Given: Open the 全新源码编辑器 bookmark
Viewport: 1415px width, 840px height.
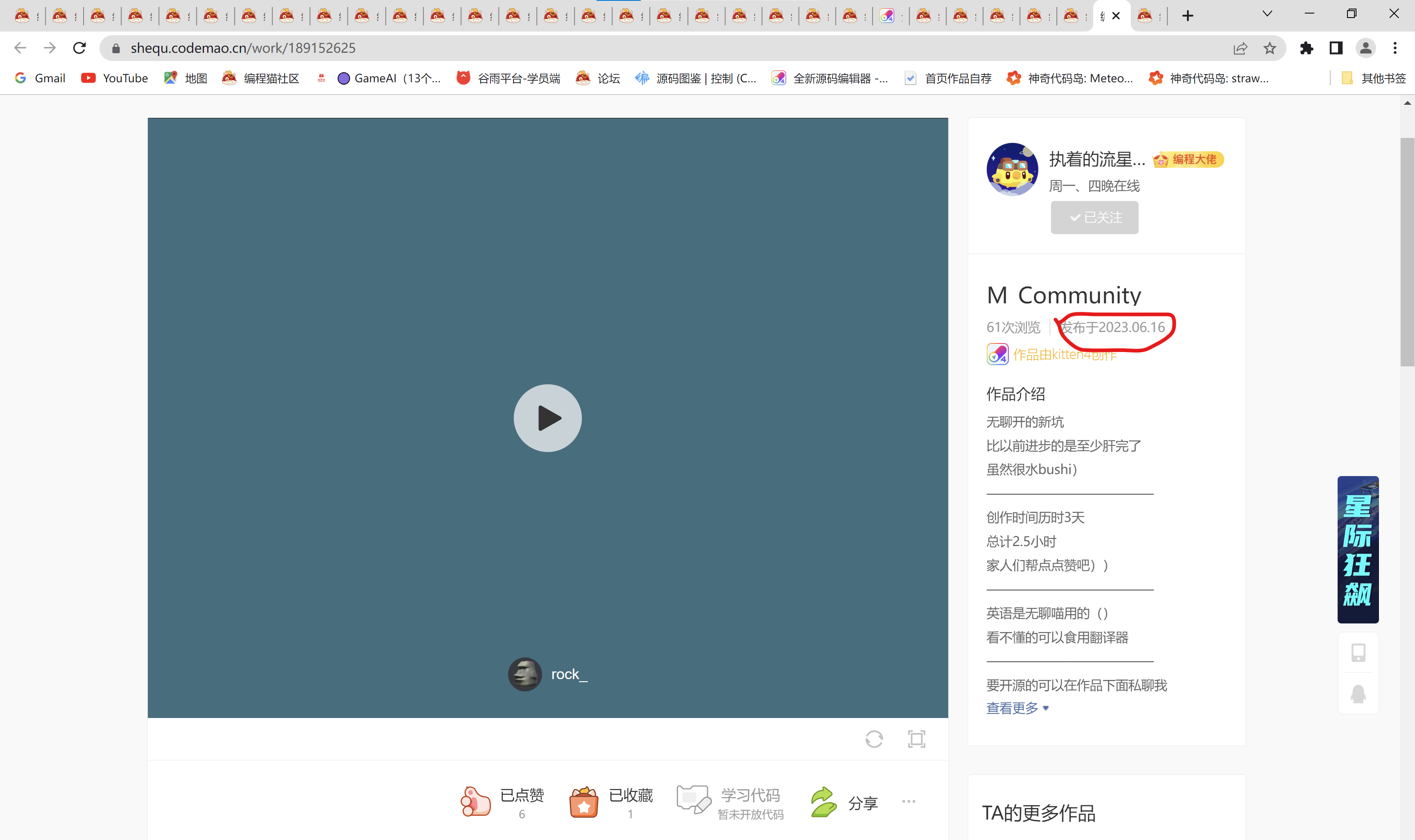Looking at the screenshot, I should [830, 78].
